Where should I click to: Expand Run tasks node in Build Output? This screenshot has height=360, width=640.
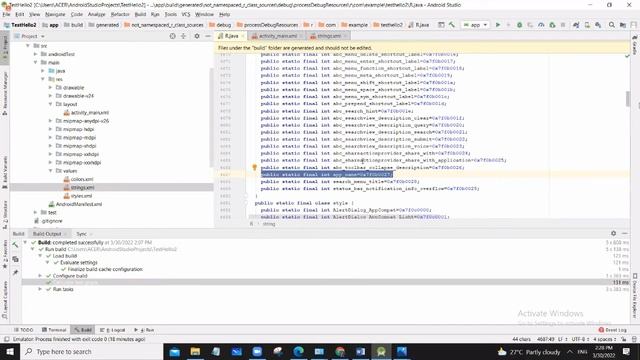(40, 289)
